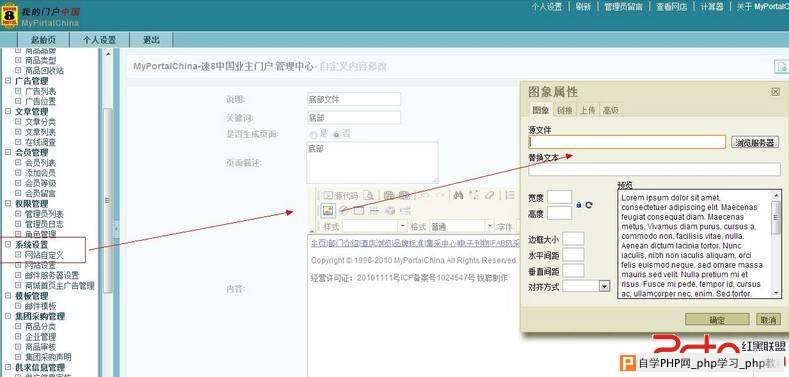Click the 页面描述 textarea
Viewport: 789px width, 377px height.
tap(372, 163)
